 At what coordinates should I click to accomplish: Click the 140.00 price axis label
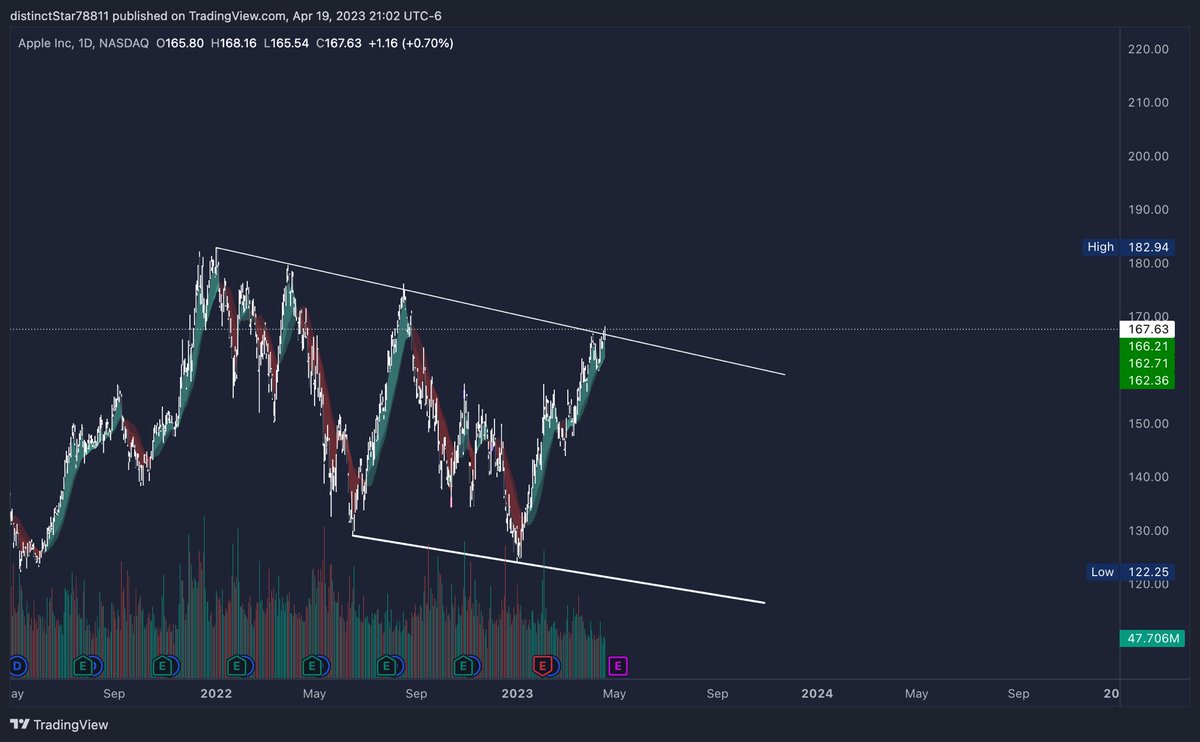click(1147, 476)
